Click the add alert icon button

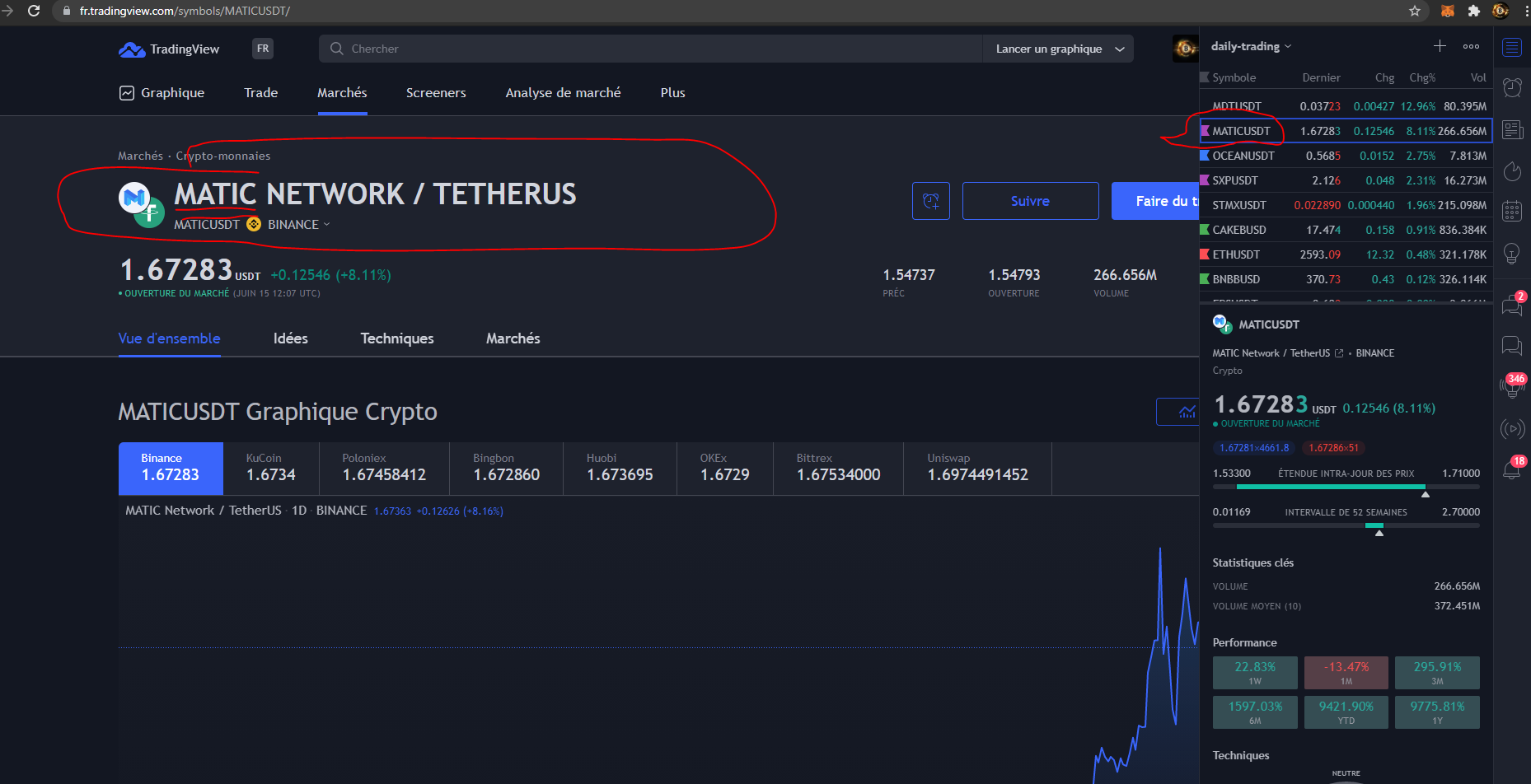(931, 201)
